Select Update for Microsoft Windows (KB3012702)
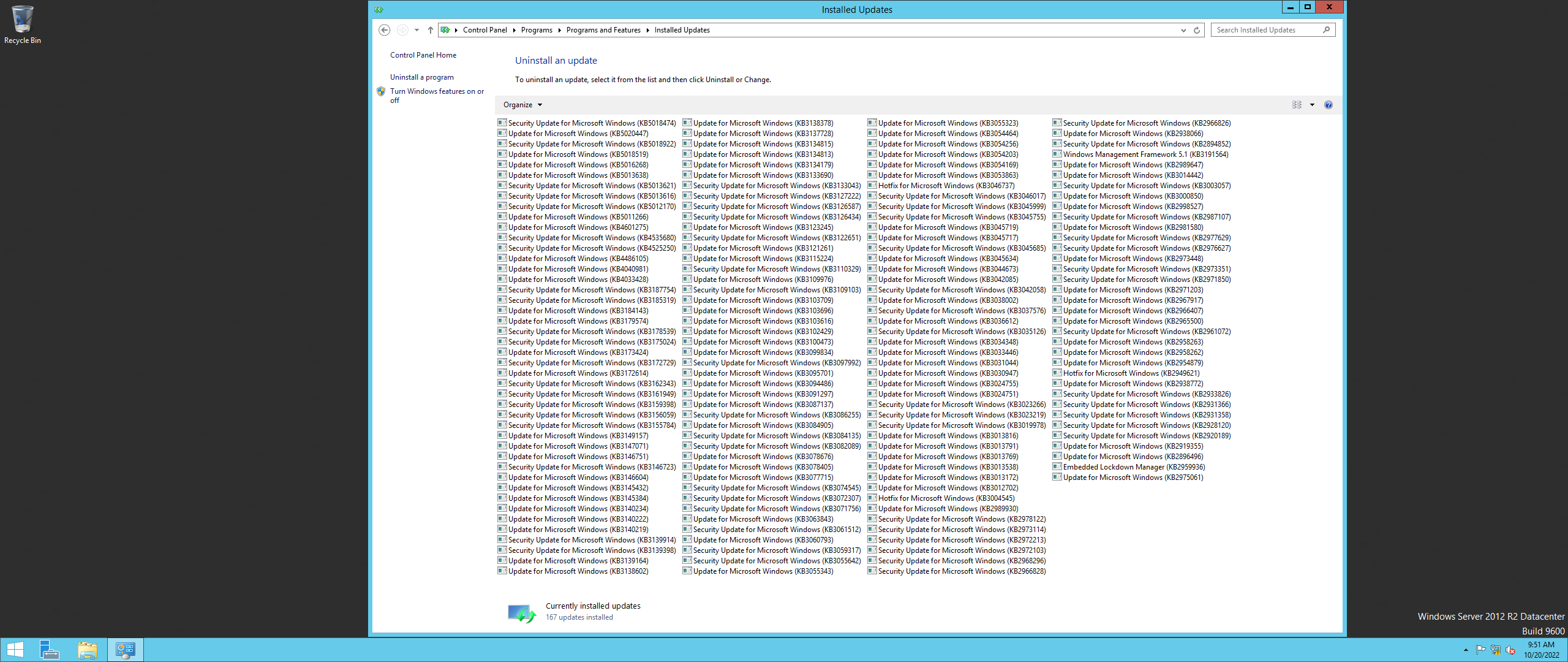The width and height of the screenshot is (1568, 662). pyautogui.click(x=943, y=488)
